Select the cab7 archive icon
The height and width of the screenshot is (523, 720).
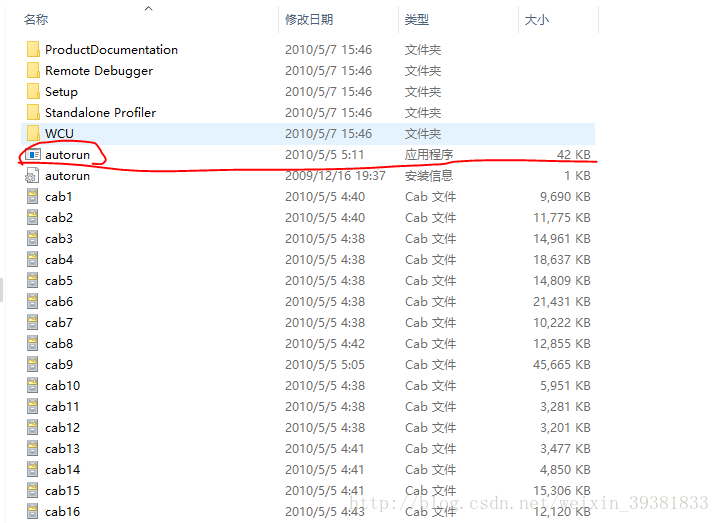click(33, 323)
